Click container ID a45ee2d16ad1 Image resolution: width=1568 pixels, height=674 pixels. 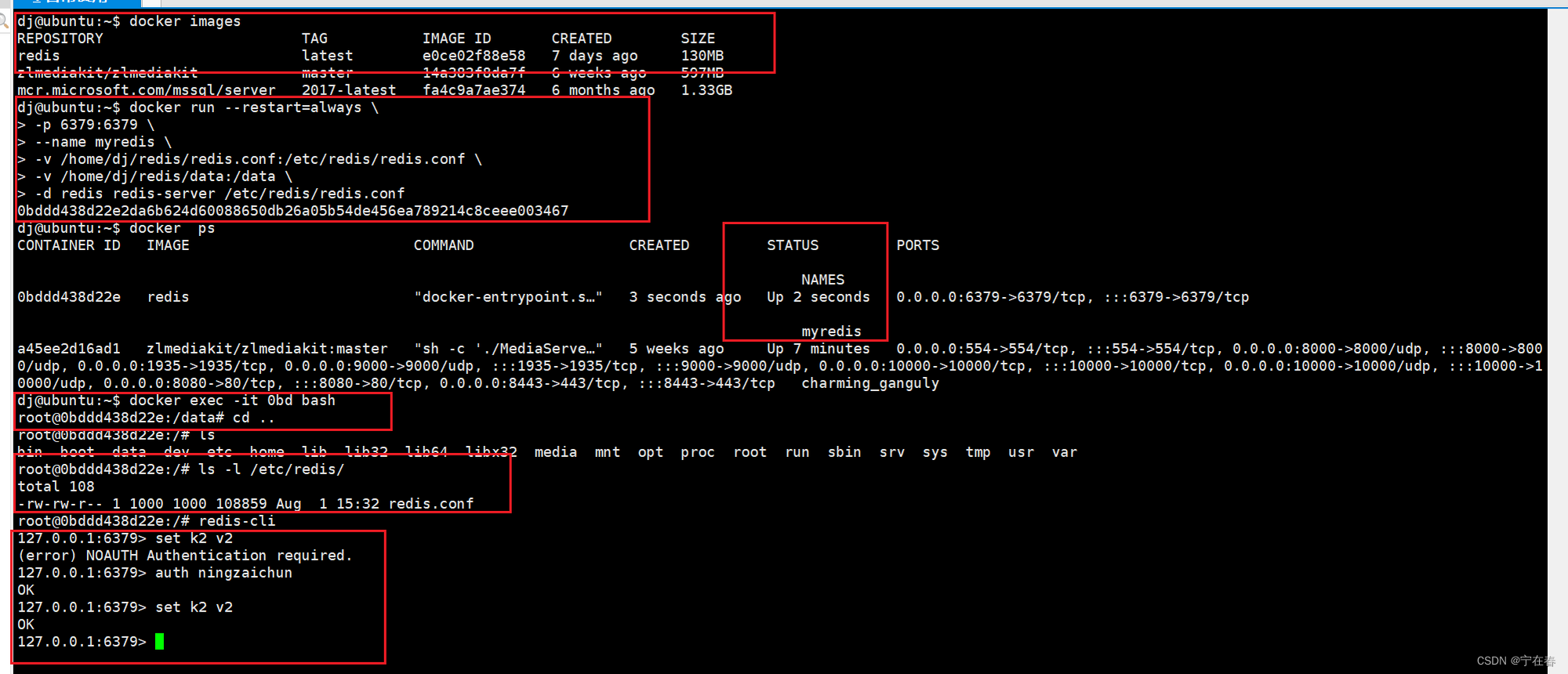[69, 349]
